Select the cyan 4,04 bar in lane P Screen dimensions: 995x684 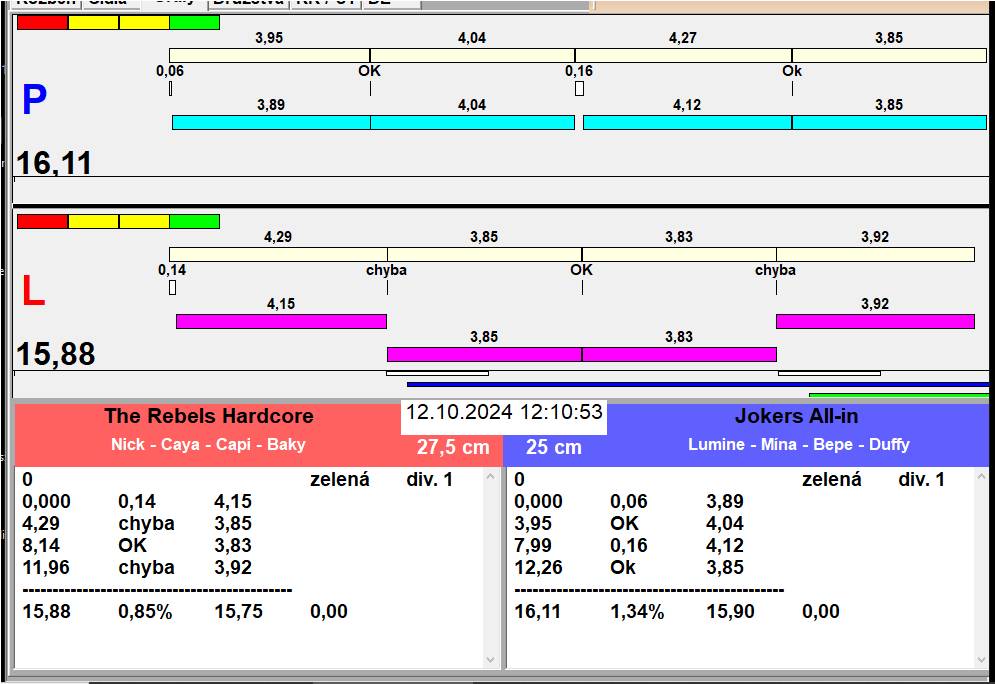pos(473,122)
